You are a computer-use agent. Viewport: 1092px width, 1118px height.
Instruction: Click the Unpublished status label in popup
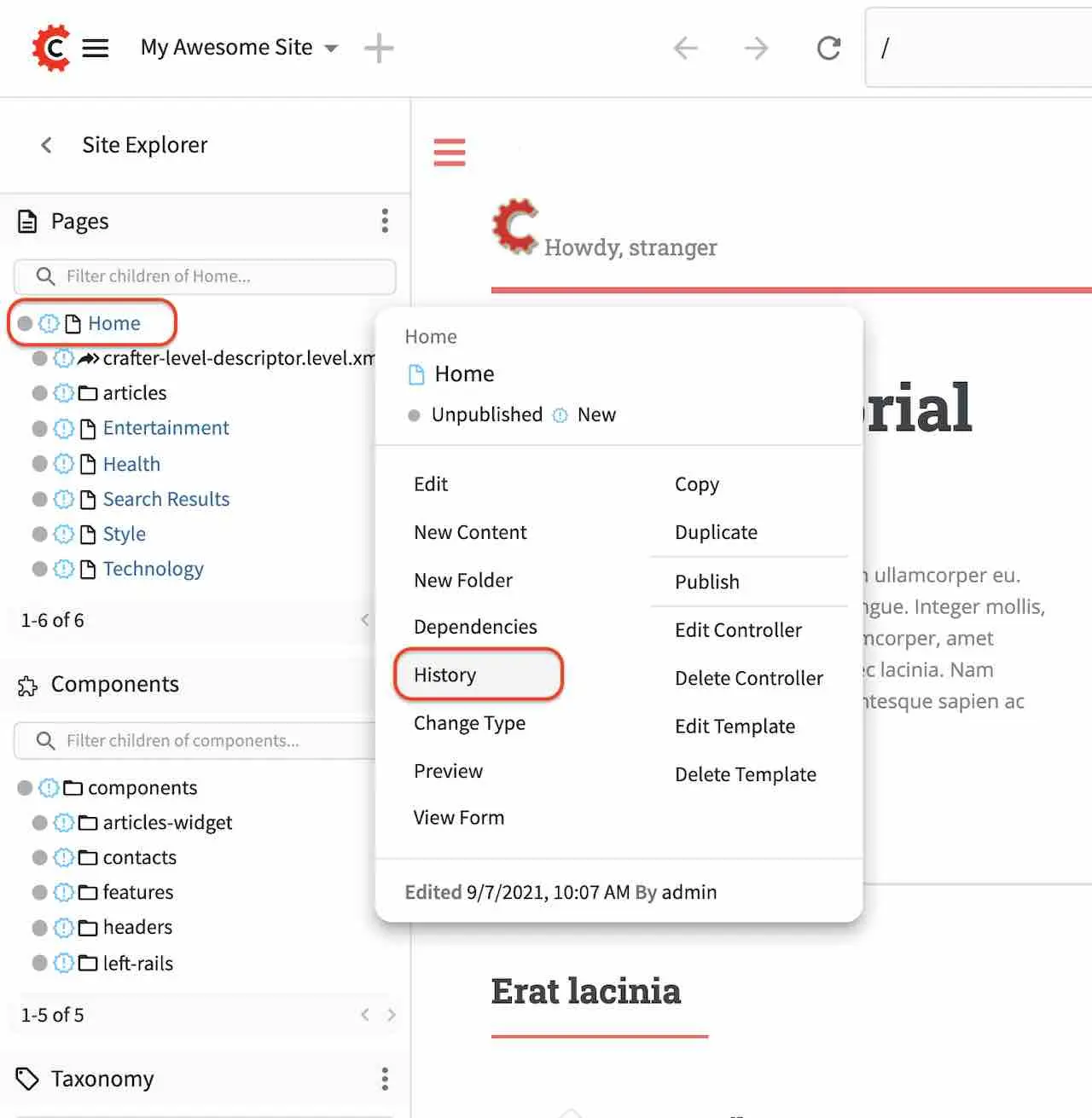pyautogui.click(x=487, y=414)
